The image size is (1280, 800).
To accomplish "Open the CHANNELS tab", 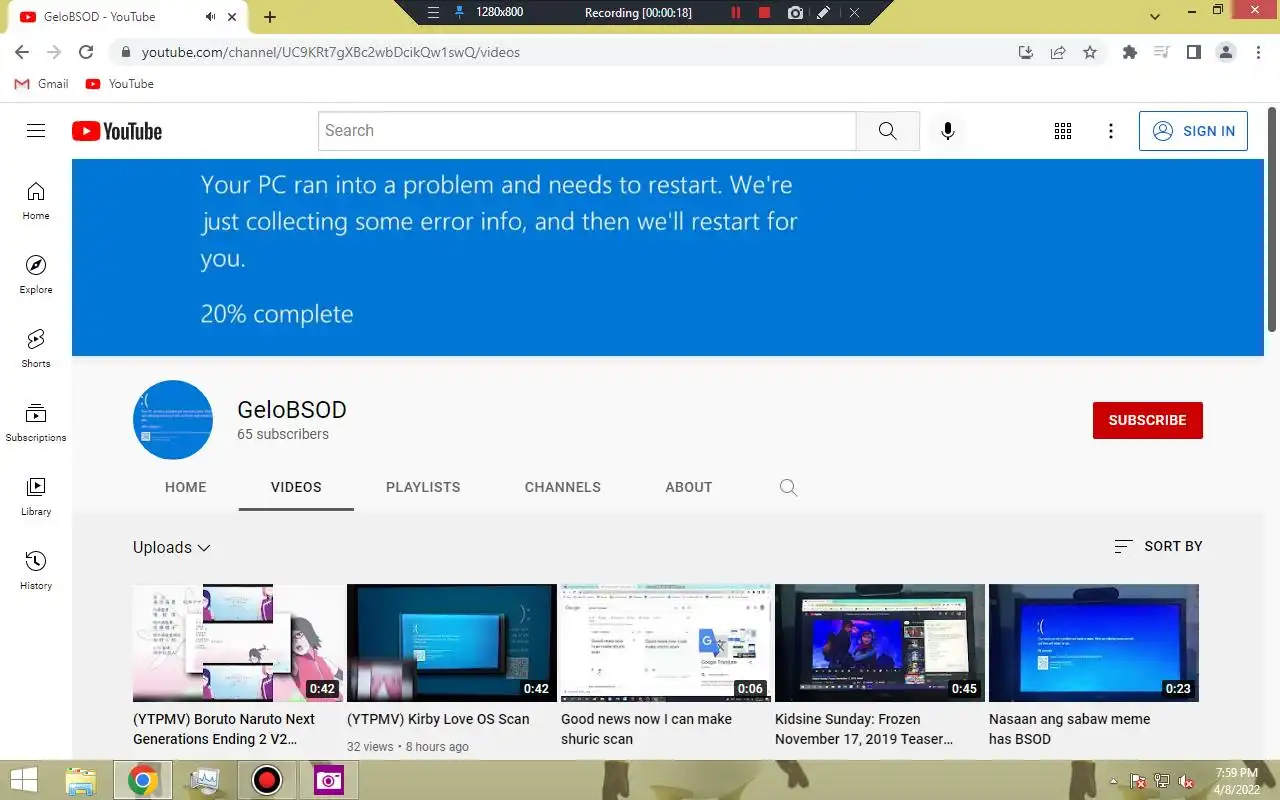I will tap(563, 487).
